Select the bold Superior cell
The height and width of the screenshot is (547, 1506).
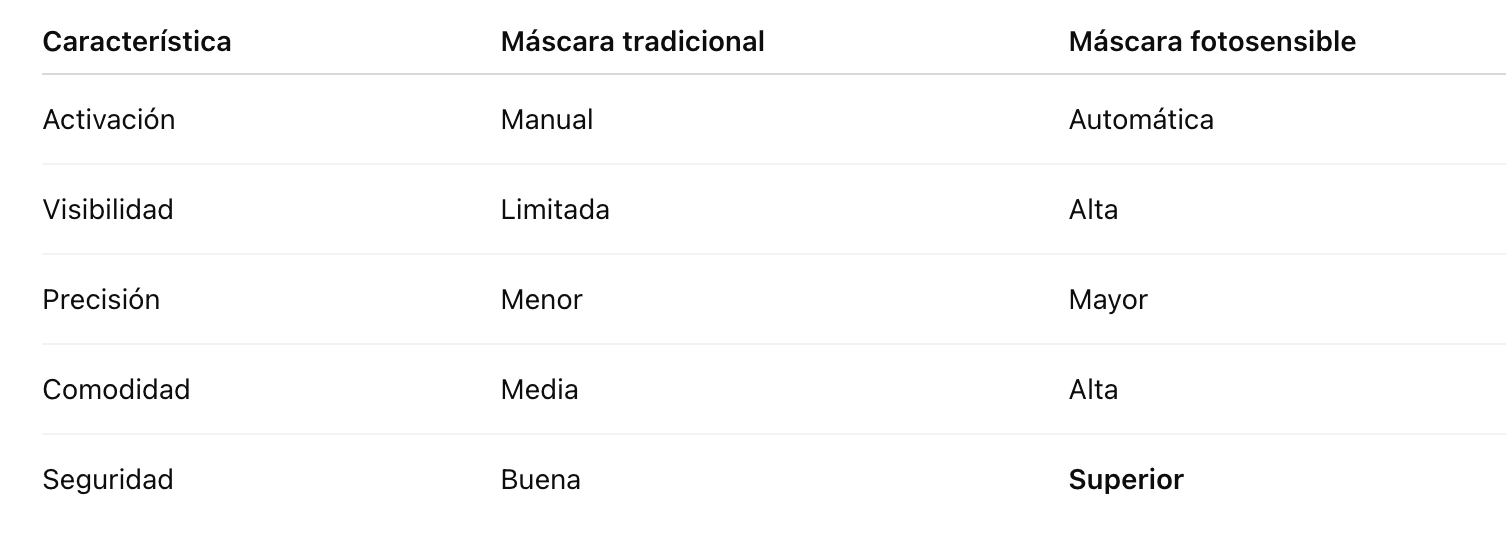(x=1126, y=480)
